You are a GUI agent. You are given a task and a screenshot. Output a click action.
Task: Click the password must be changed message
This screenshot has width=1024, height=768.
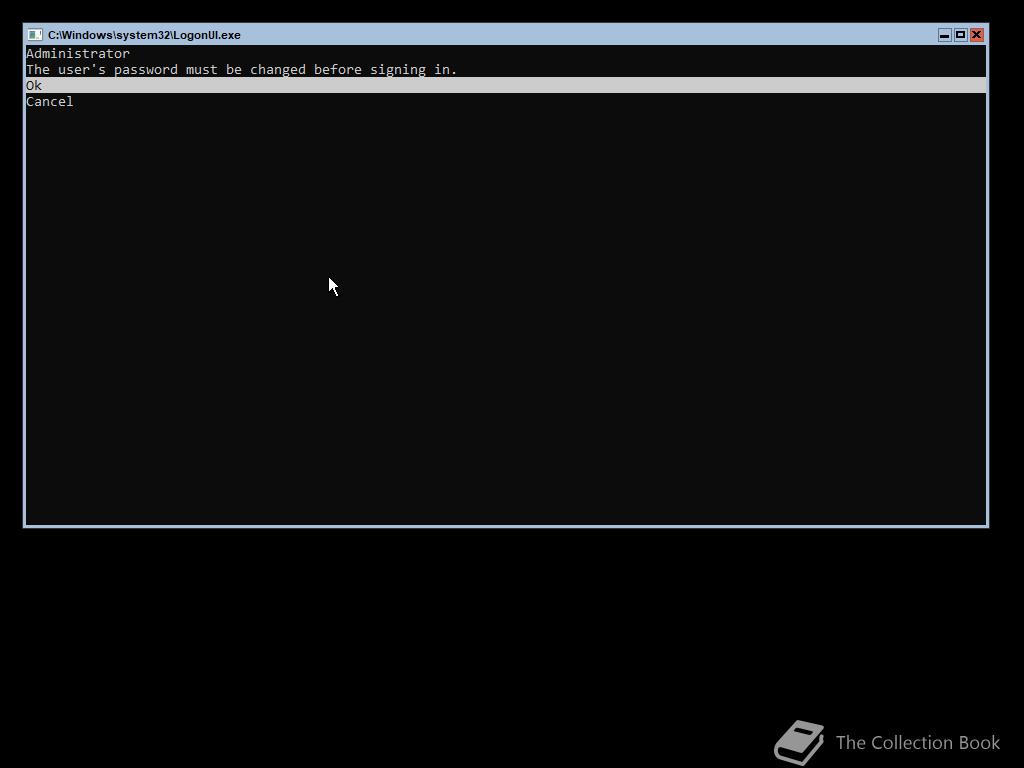pos(242,69)
